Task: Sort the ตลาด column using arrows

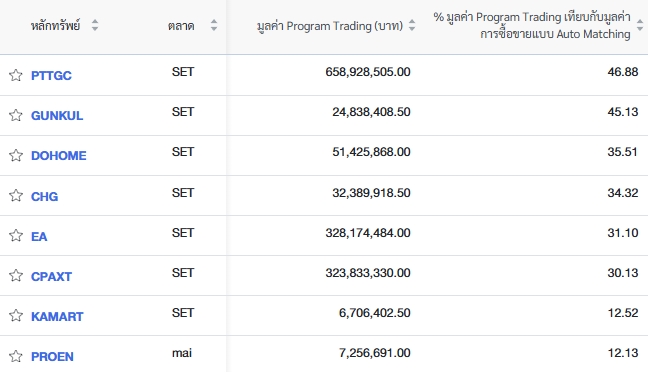Action: tap(214, 25)
